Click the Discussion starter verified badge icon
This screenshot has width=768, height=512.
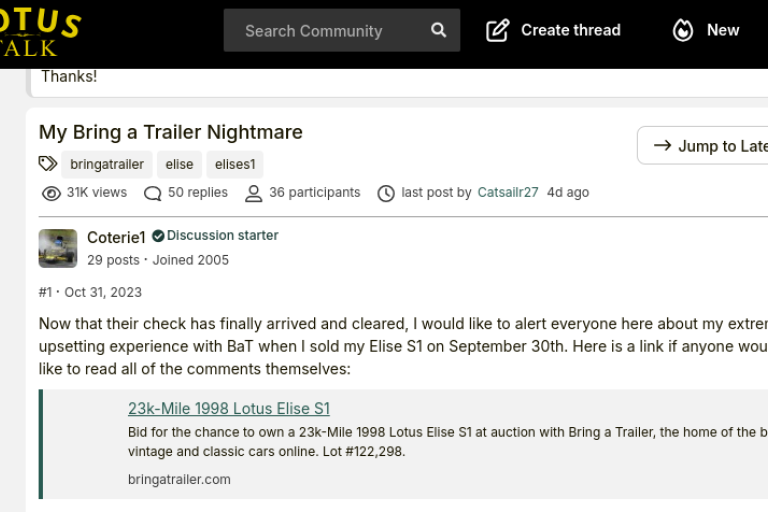tap(158, 236)
